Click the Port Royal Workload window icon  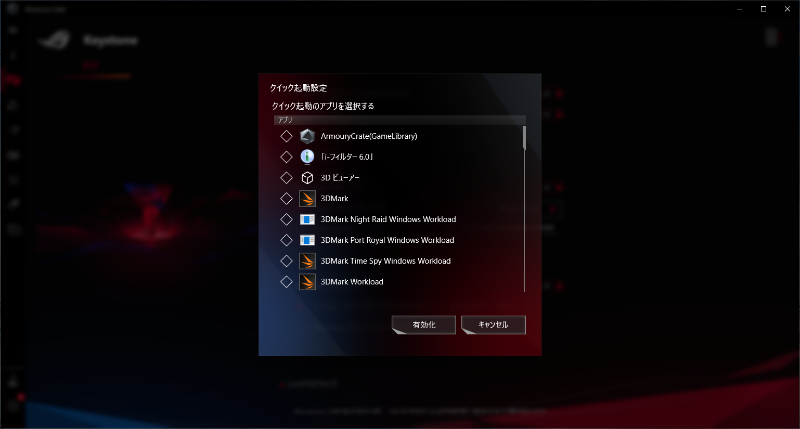(x=307, y=240)
